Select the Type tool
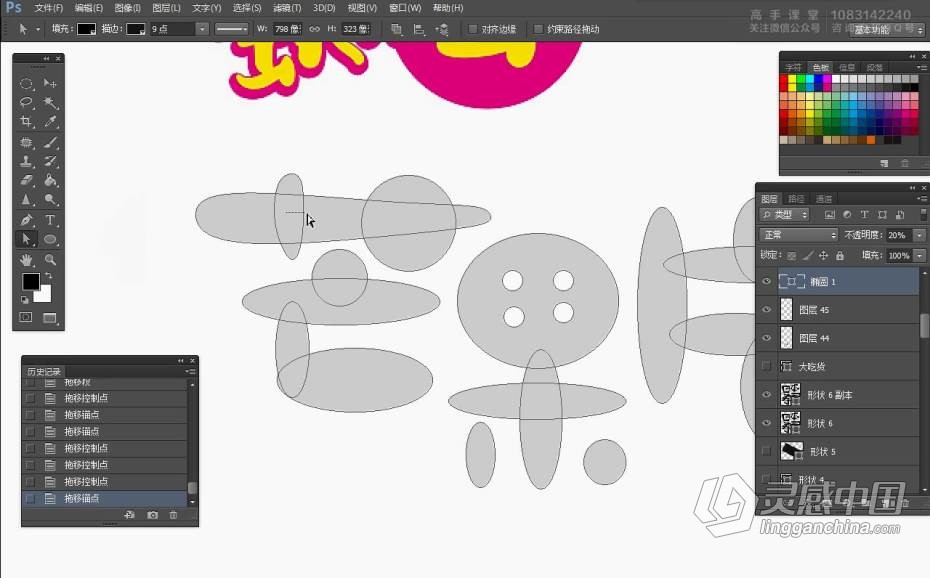930x578 pixels. click(50, 220)
